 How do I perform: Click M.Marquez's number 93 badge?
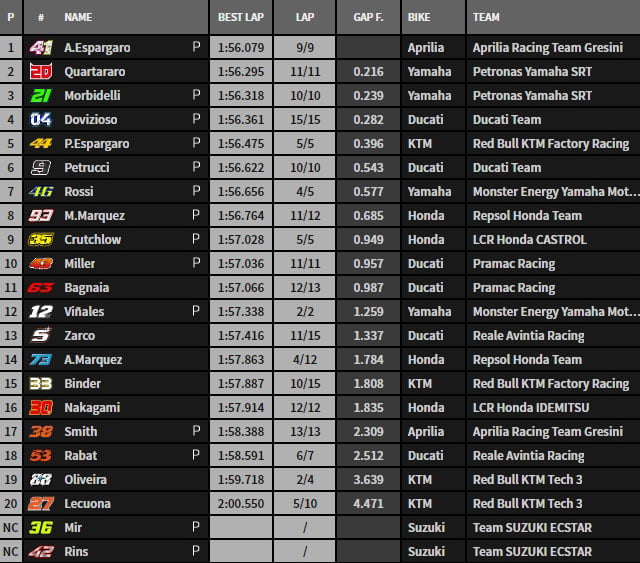(41, 216)
